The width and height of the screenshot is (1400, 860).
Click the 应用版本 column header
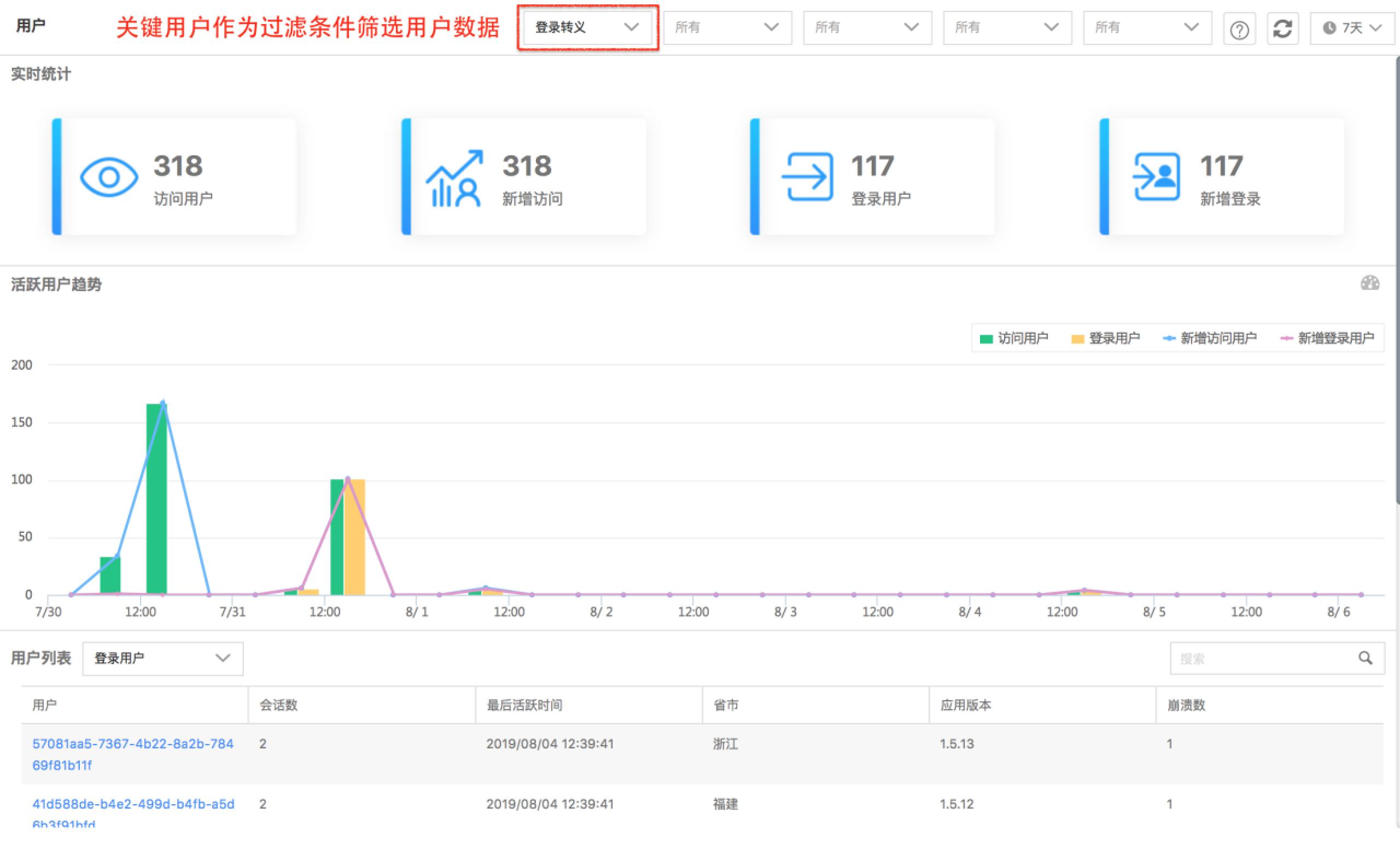[x=1042, y=705]
